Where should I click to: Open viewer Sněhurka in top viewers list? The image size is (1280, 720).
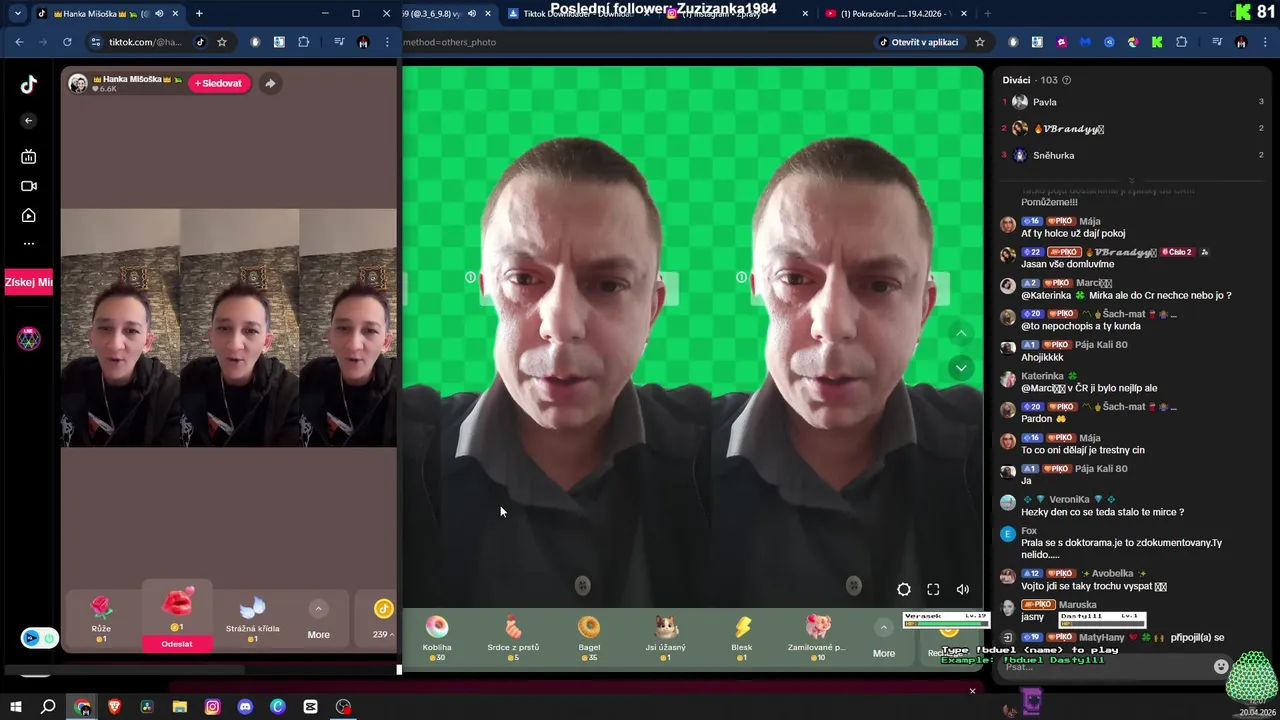[x=1134, y=156]
